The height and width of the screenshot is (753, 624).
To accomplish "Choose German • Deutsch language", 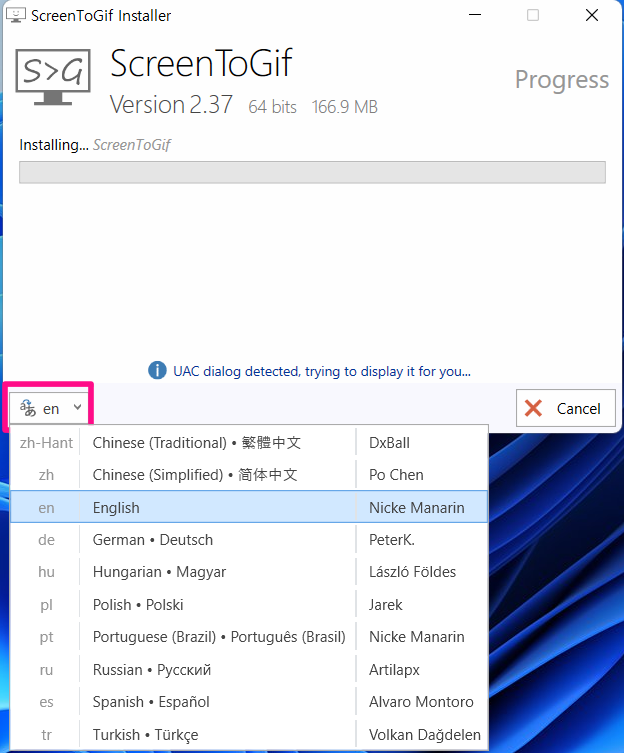I will coord(249,540).
